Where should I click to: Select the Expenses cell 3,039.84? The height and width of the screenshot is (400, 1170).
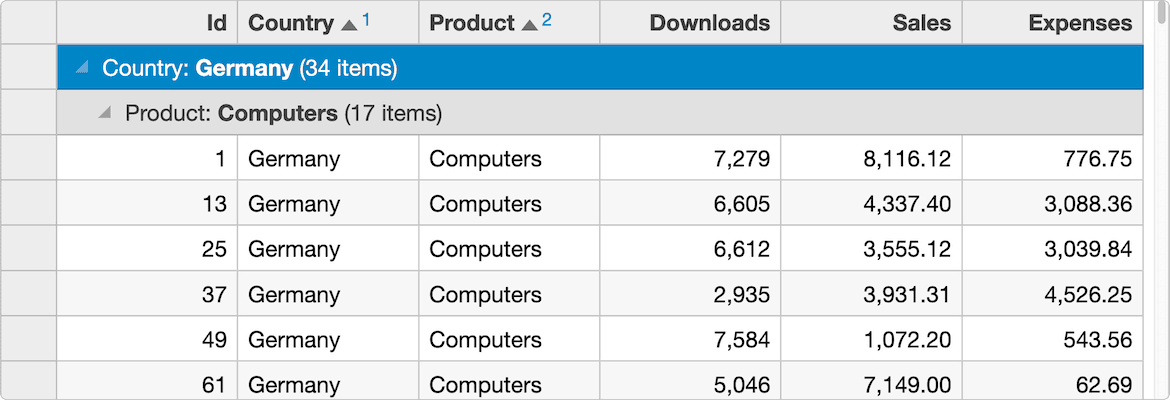(1052, 249)
